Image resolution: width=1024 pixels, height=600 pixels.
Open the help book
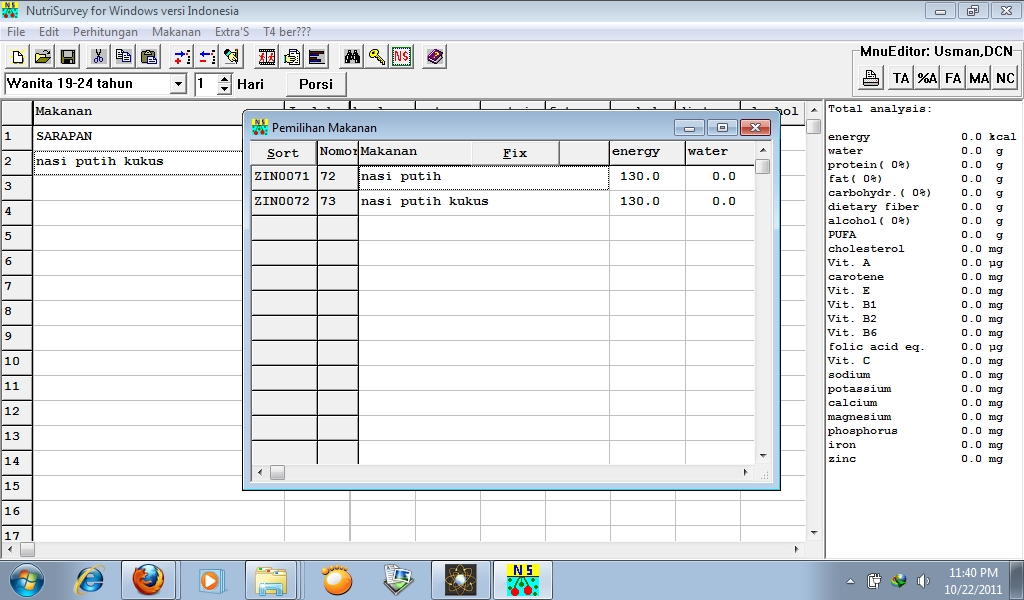(x=433, y=57)
